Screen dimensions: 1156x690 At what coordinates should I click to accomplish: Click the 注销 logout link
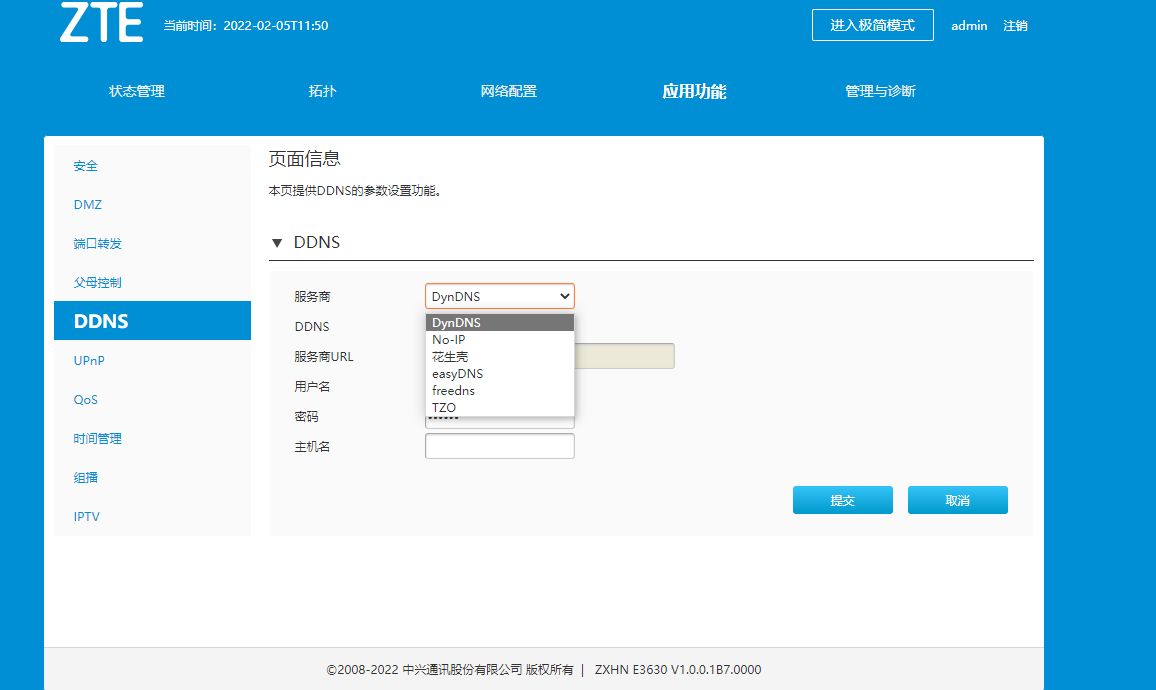tap(1015, 26)
